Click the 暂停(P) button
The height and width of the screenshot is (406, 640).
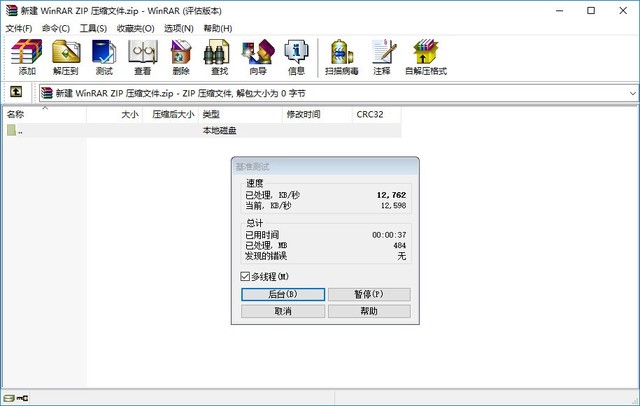coord(369,294)
